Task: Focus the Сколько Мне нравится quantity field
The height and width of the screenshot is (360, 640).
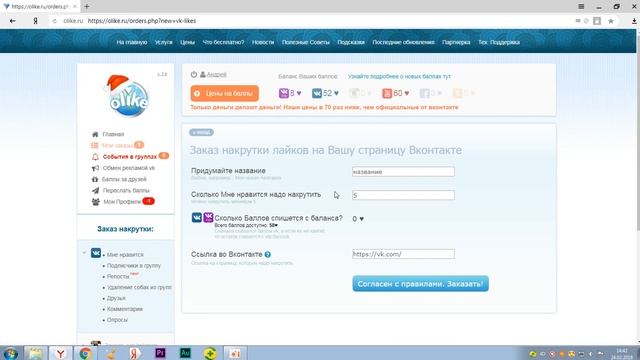Action: pyautogui.click(x=403, y=196)
